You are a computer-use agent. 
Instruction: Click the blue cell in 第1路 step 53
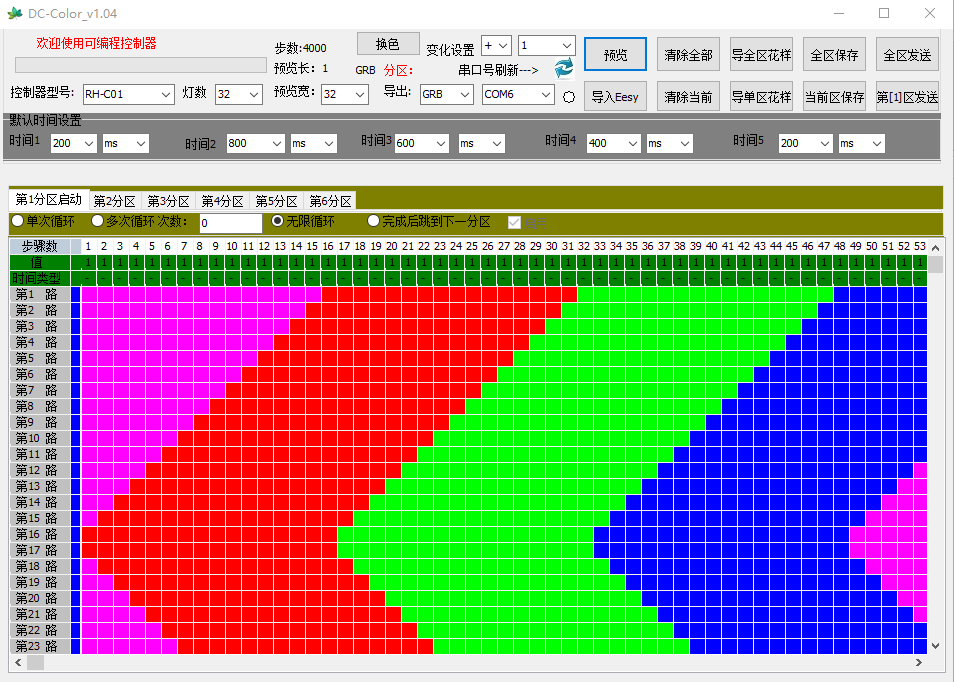(x=920, y=294)
